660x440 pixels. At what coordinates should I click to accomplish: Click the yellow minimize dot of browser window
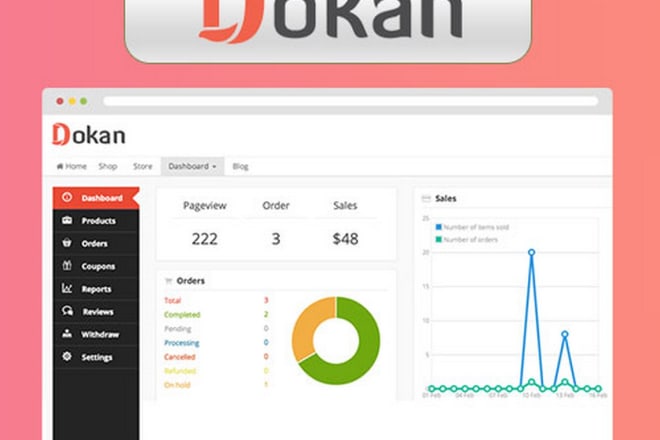tap(72, 101)
